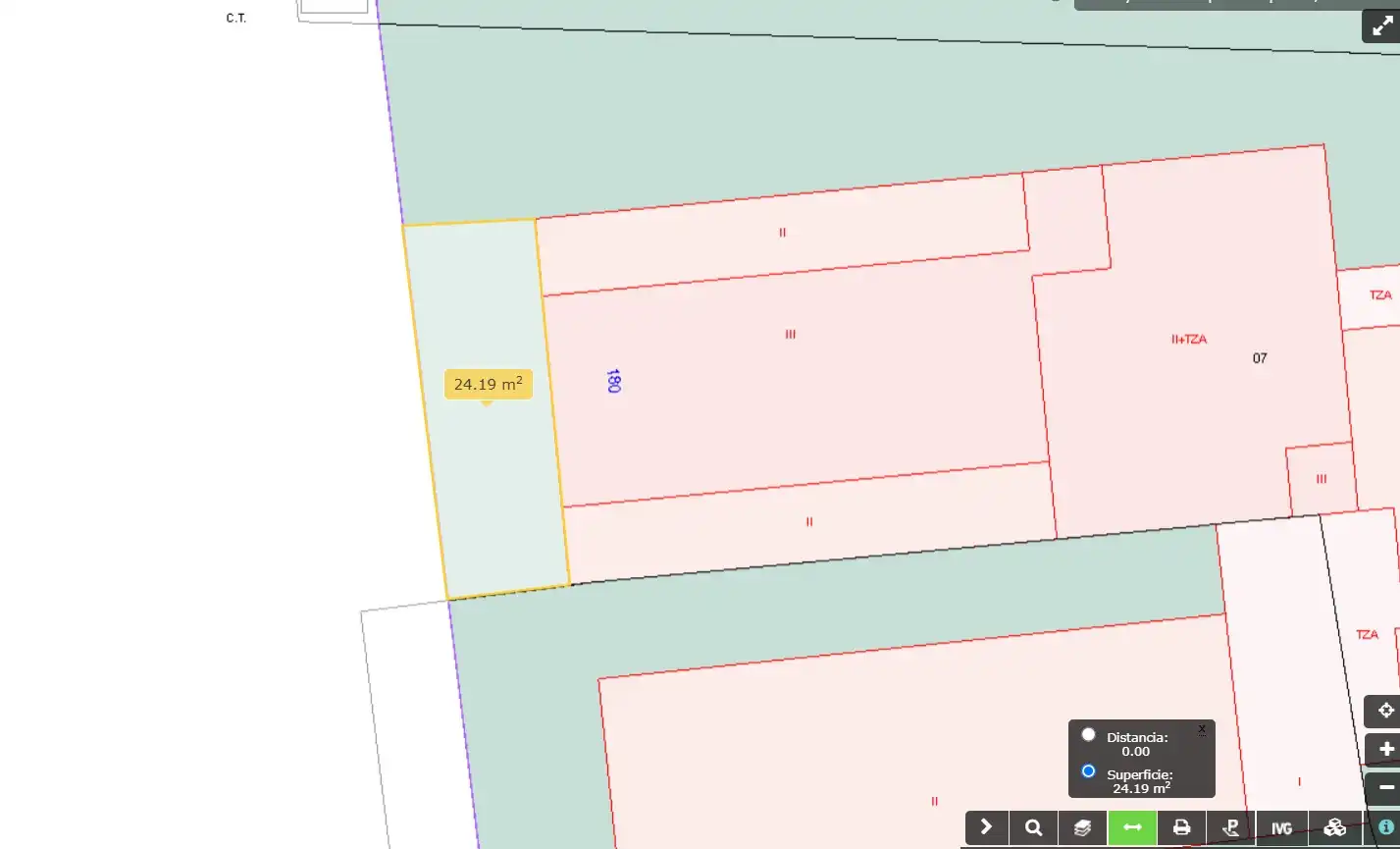This screenshot has height=849, width=1400.
Task: Click the Distancia 0.00 value in panel
Action: (x=1135, y=752)
